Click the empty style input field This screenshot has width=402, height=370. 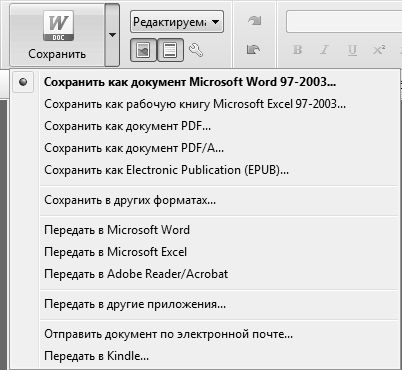coord(344,22)
